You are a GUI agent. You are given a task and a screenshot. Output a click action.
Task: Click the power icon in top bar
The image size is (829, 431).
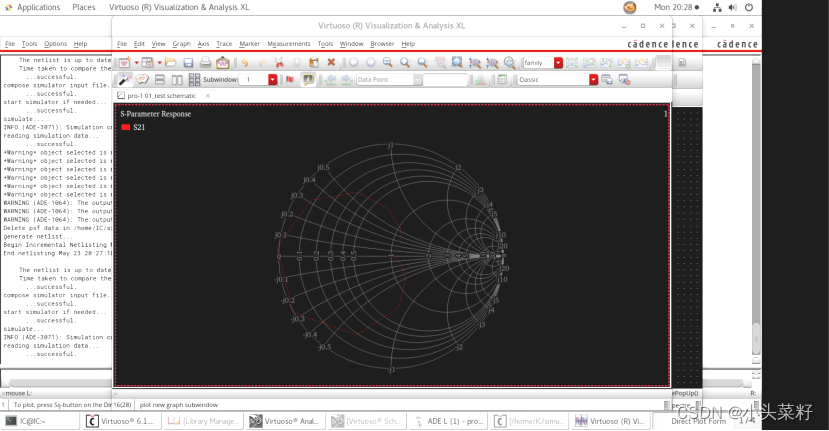(749, 7)
